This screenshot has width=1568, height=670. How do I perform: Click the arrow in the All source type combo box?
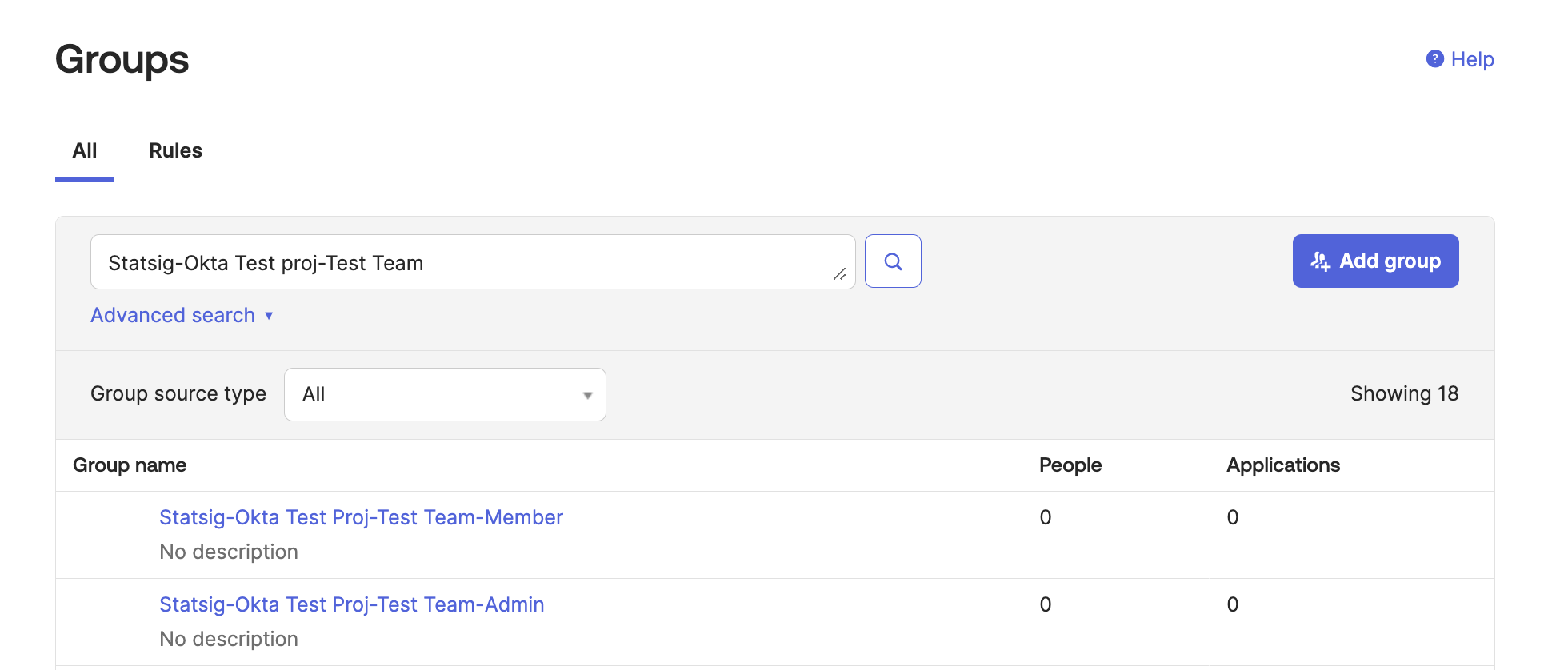[587, 395]
